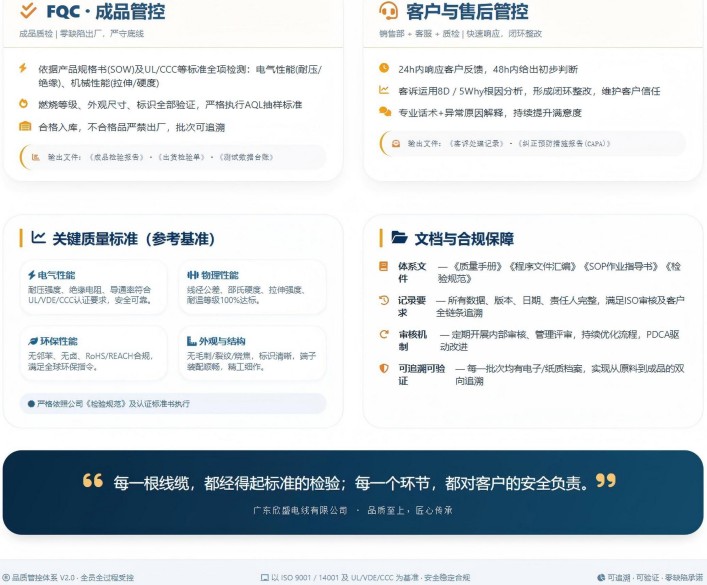Click the history icon next to 记录要求
This screenshot has height=585, width=707.
384,300
